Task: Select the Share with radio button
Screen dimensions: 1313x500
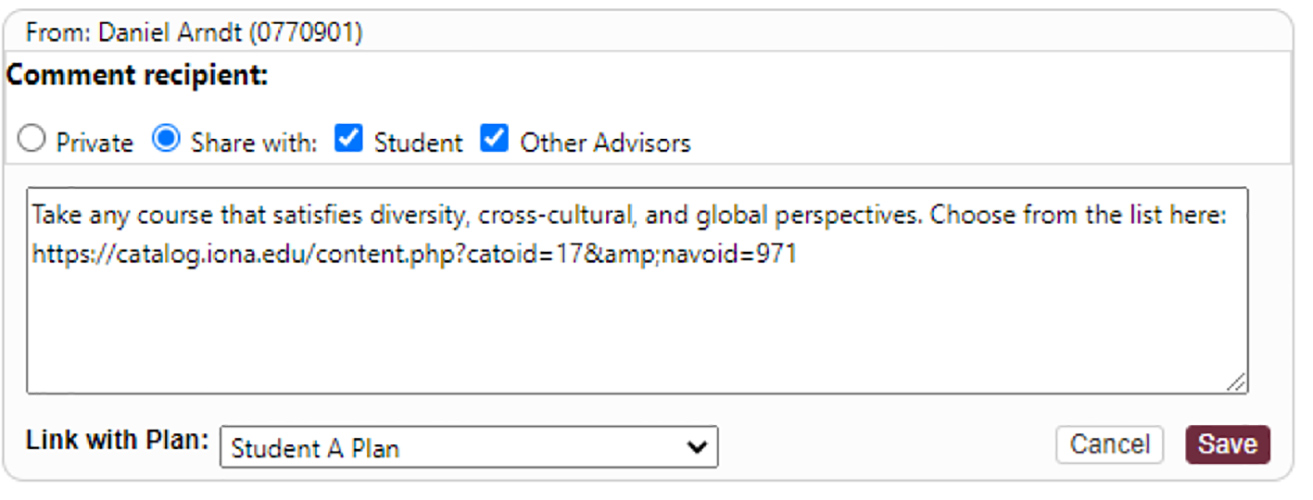Action: (x=165, y=141)
